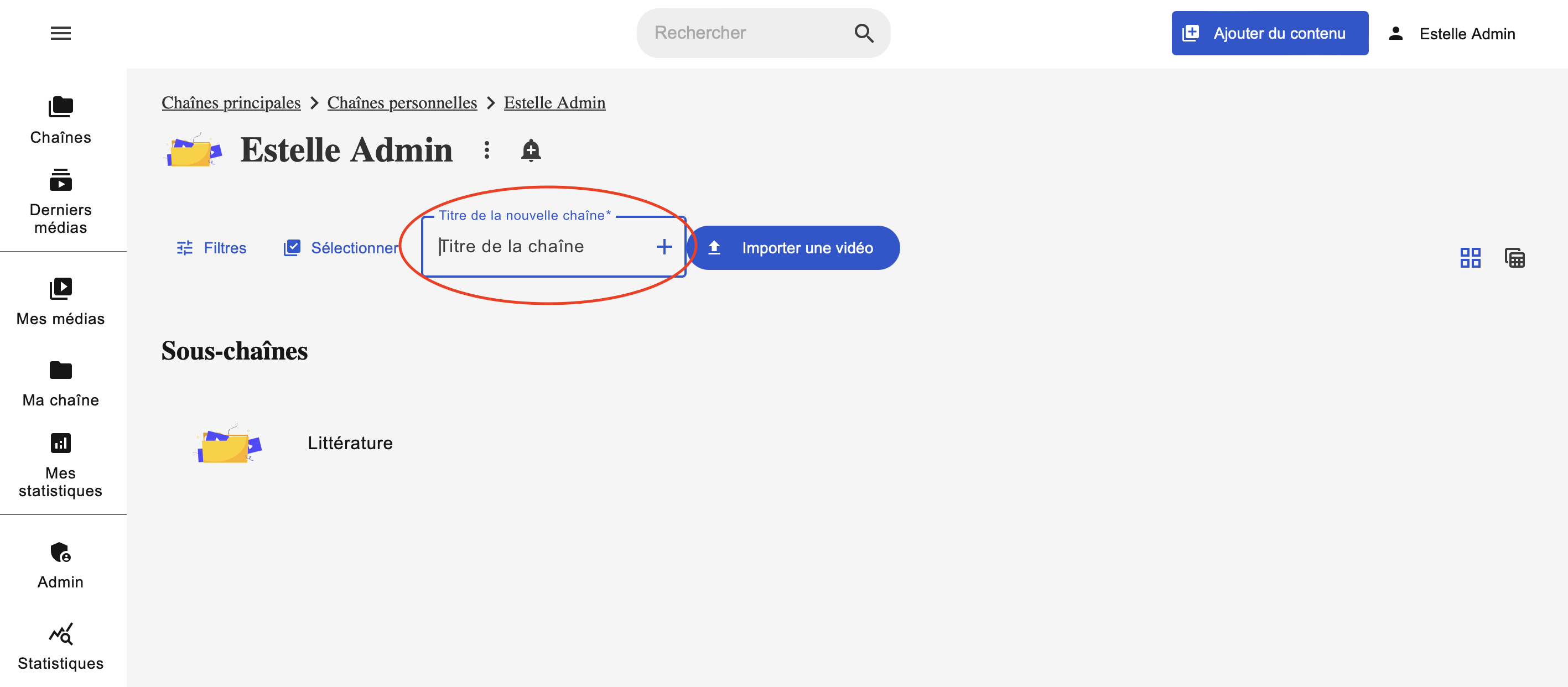Image resolution: width=1568 pixels, height=687 pixels.
Task: Open Ma chaîne folder icon
Action: [x=60, y=370]
